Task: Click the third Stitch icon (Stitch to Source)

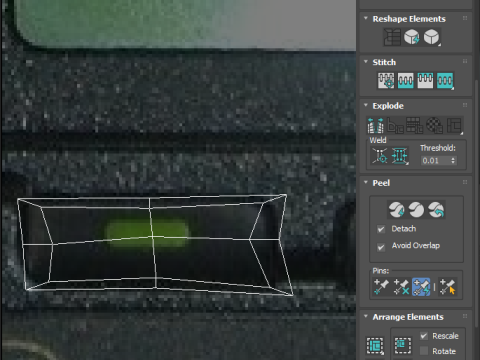Action: 425,81
